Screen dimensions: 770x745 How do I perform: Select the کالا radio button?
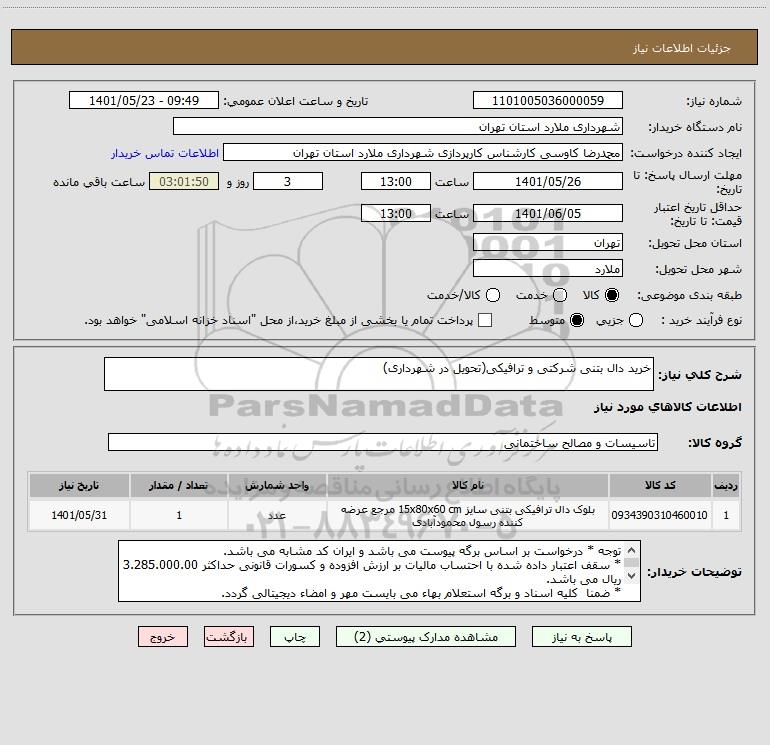pos(612,295)
